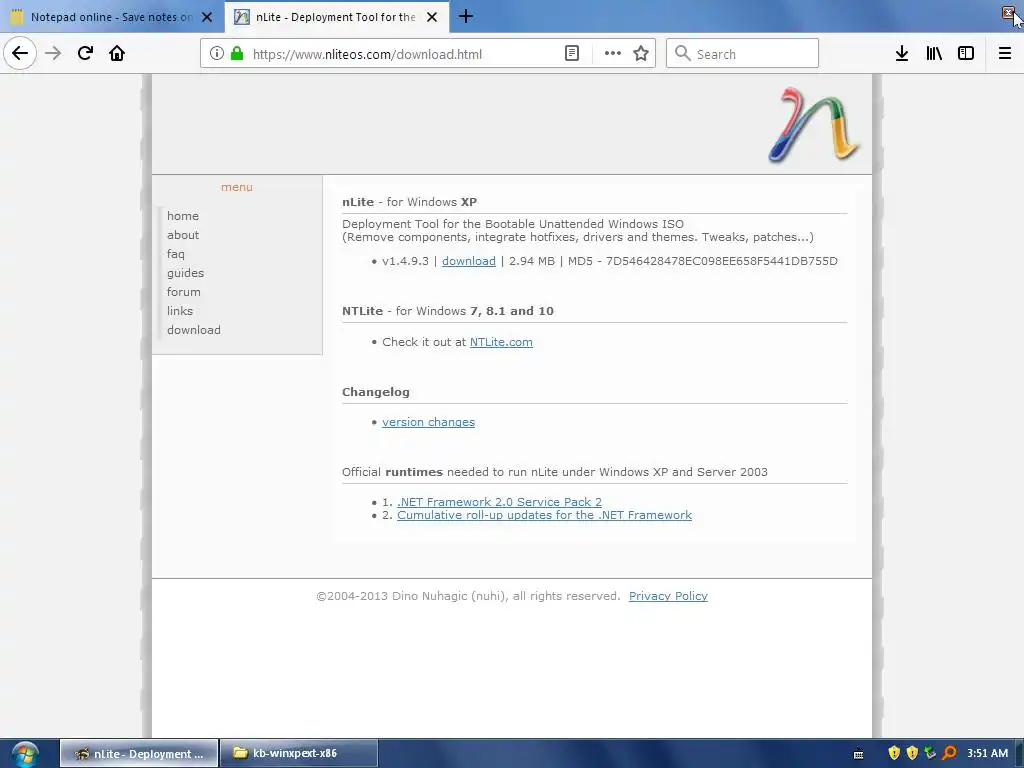
Task: Click the v1.4.9.3 version text
Action: (406, 261)
